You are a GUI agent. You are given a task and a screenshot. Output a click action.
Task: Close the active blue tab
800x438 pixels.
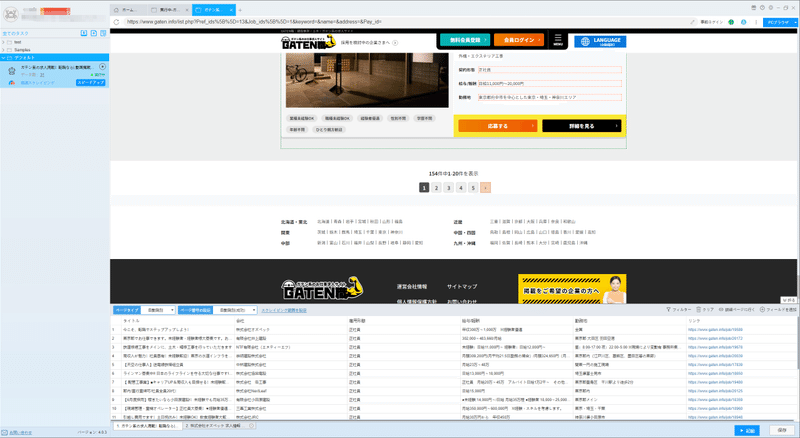232,10
